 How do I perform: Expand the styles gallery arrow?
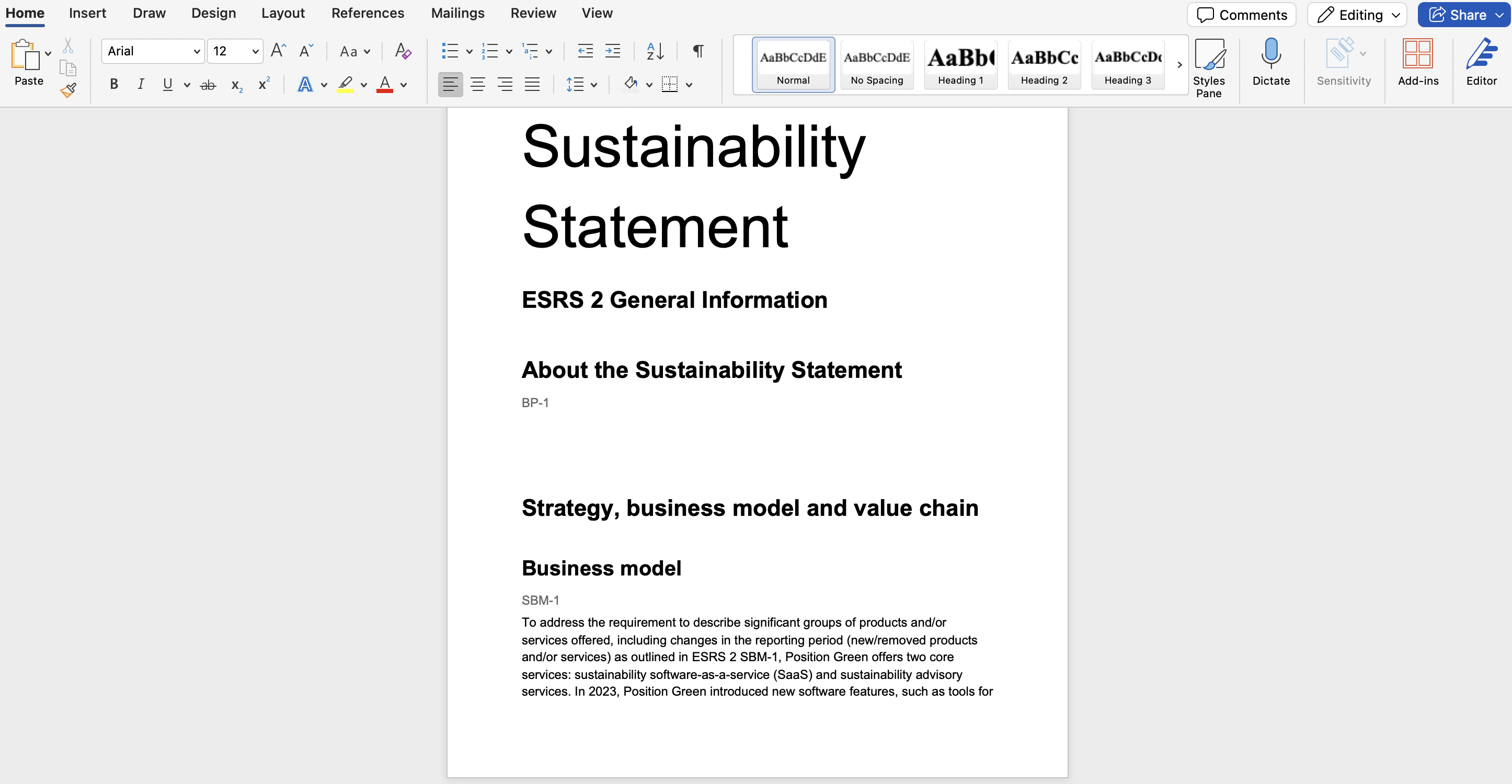tap(1179, 65)
